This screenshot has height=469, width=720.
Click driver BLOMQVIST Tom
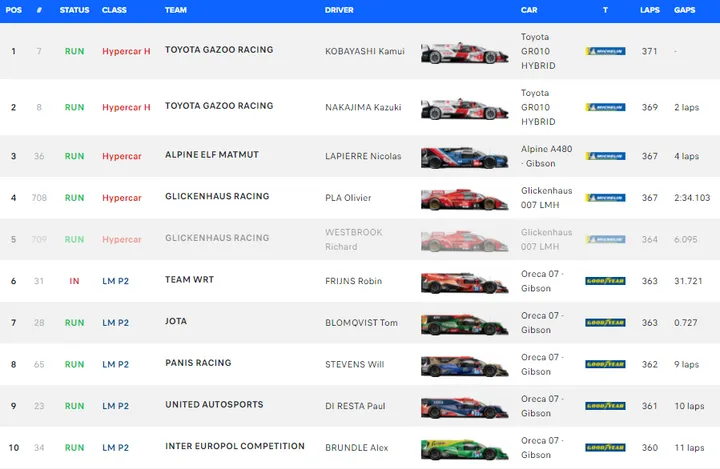[x=361, y=323]
